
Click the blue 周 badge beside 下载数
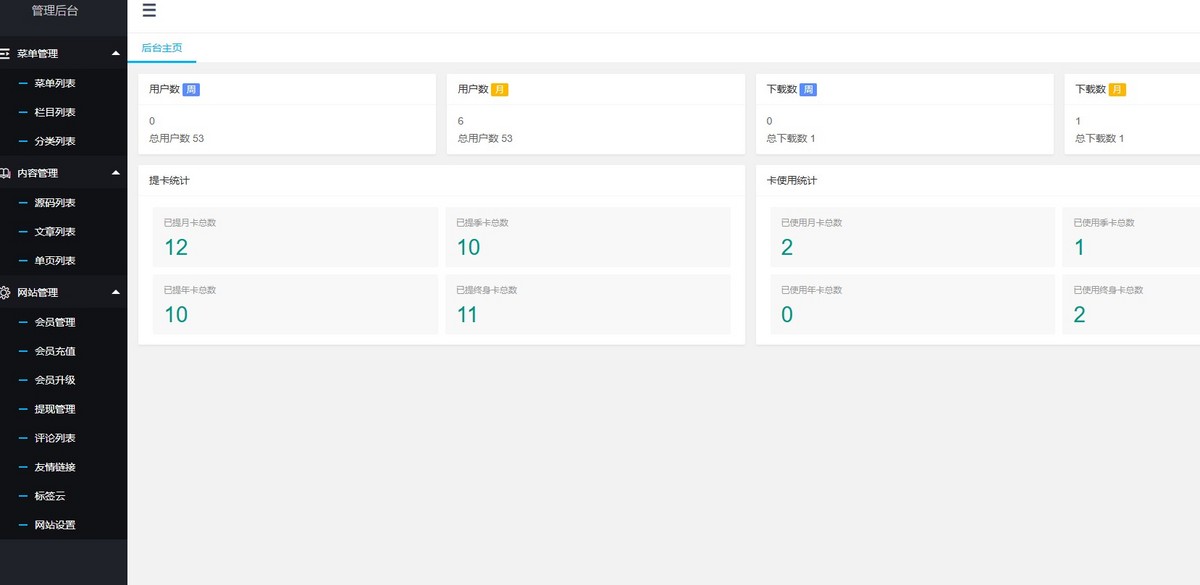point(808,89)
